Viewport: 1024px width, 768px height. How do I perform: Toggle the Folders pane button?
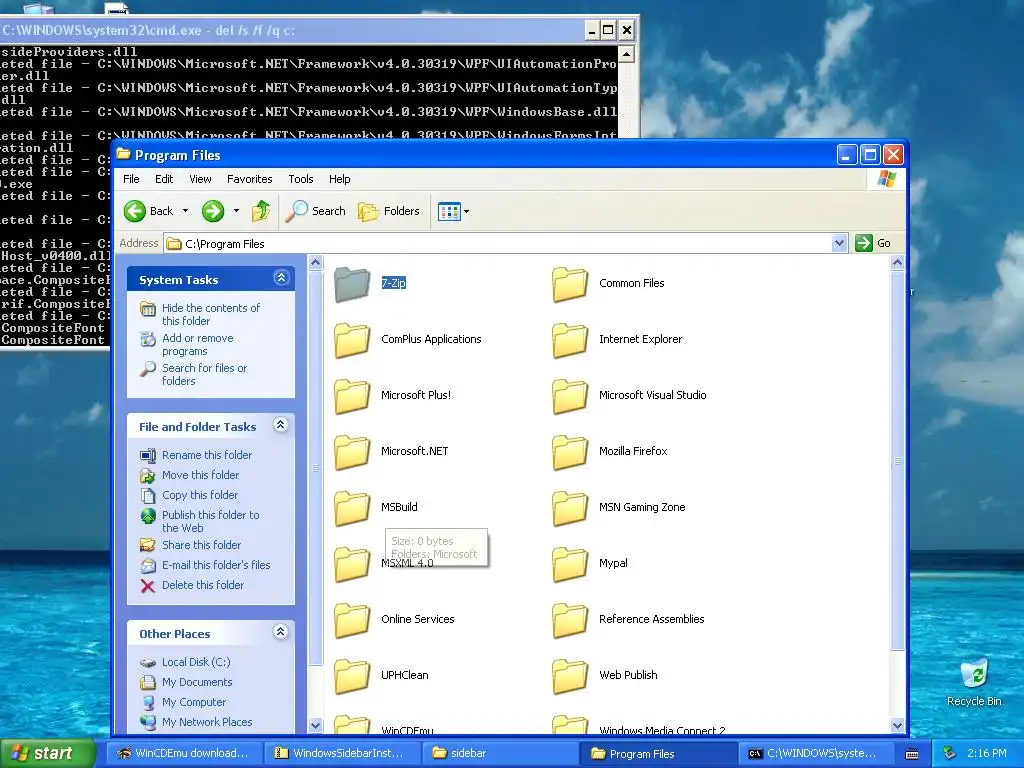(x=389, y=211)
